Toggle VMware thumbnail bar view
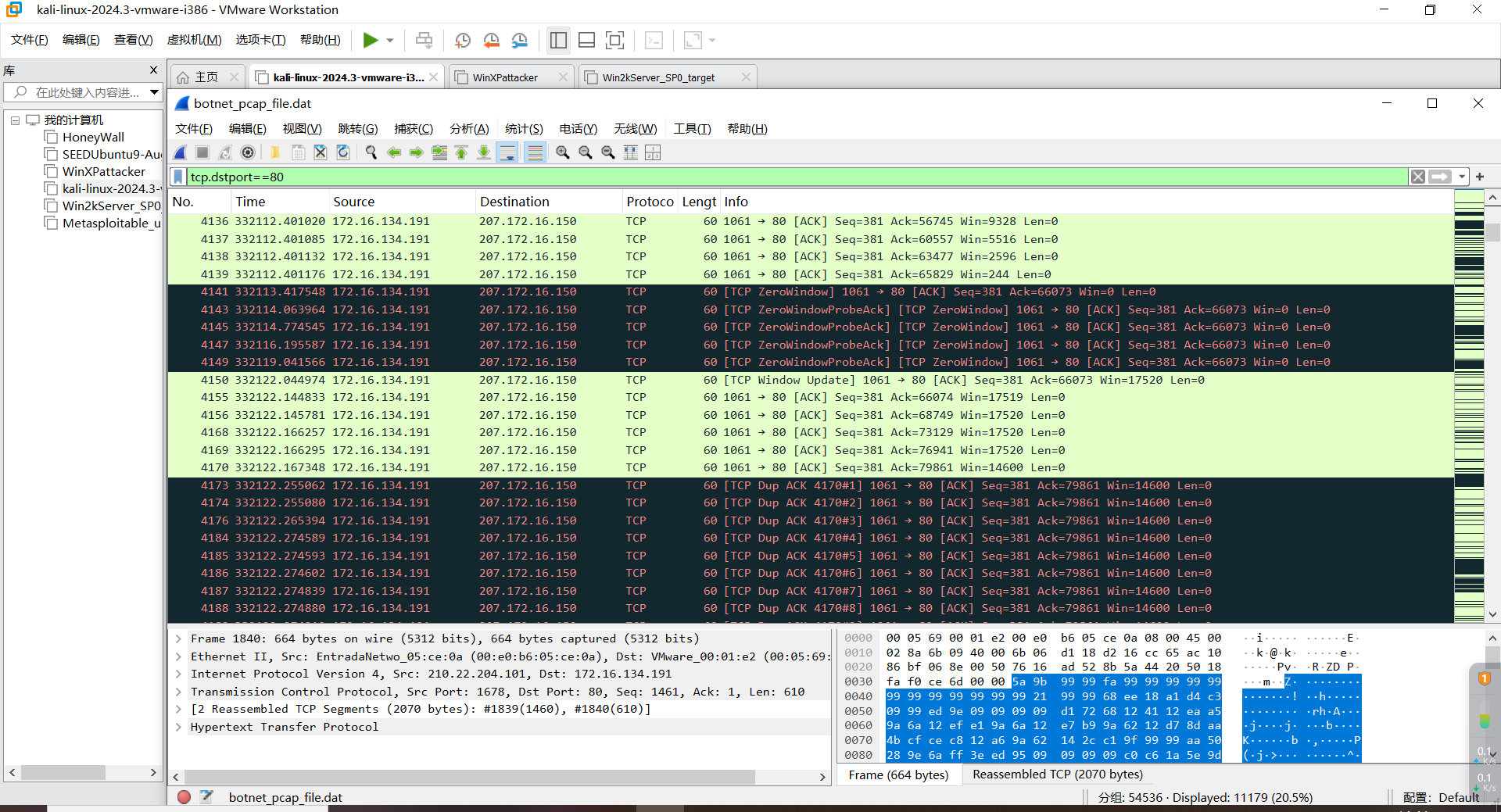This screenshot has width=1501, height=812. pyautogui.click(x=586, y=40)
